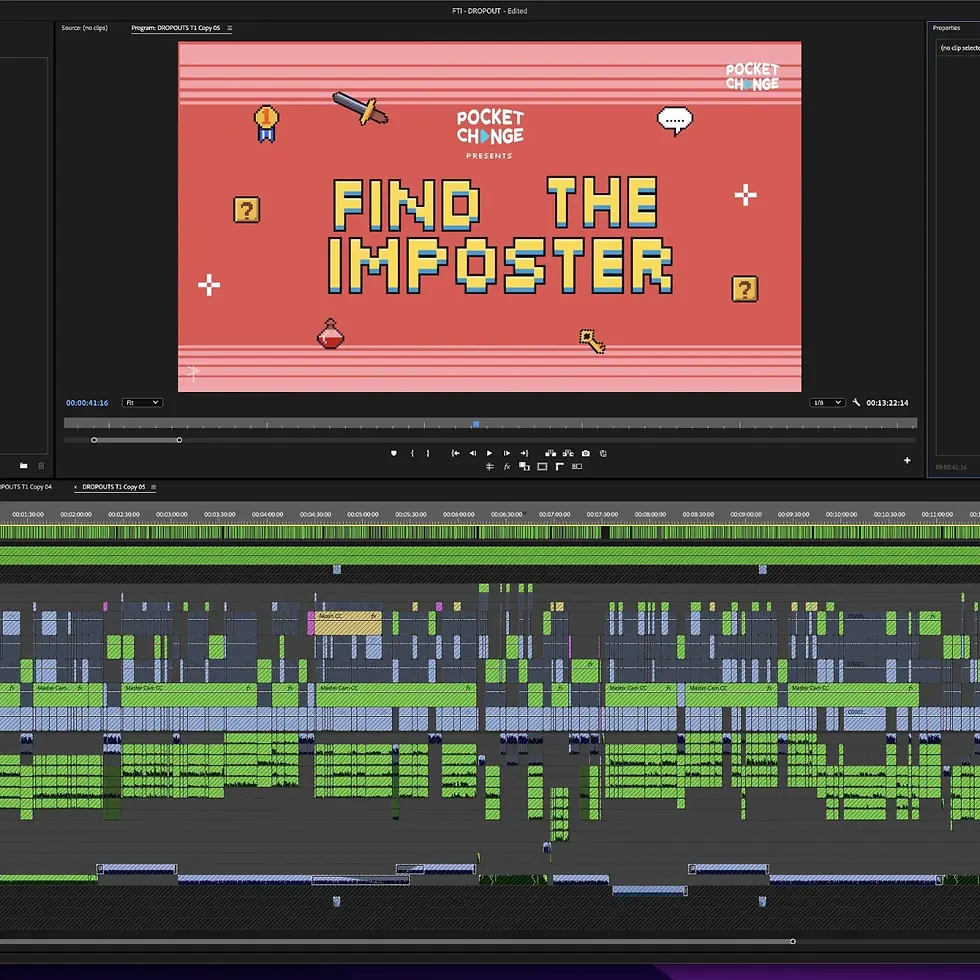This screenshot has height=980, width=980.
Task: Click the trash delete icon
Action: coord(41,466)
